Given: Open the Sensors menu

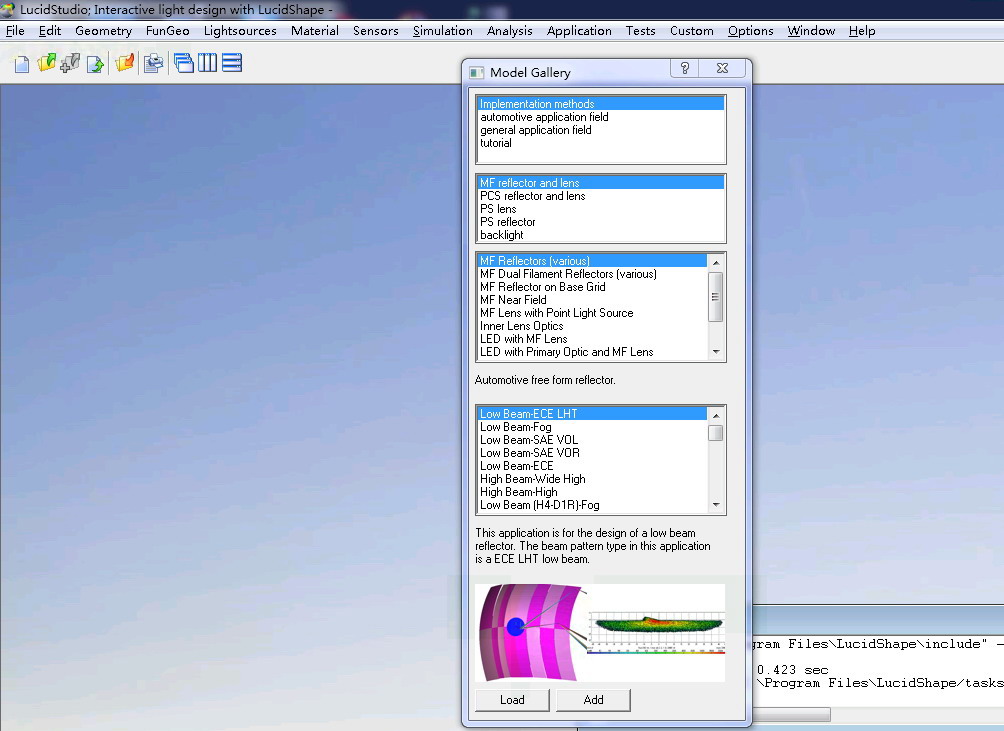Looking at the screenshot, I should click(x=375, y=31).
